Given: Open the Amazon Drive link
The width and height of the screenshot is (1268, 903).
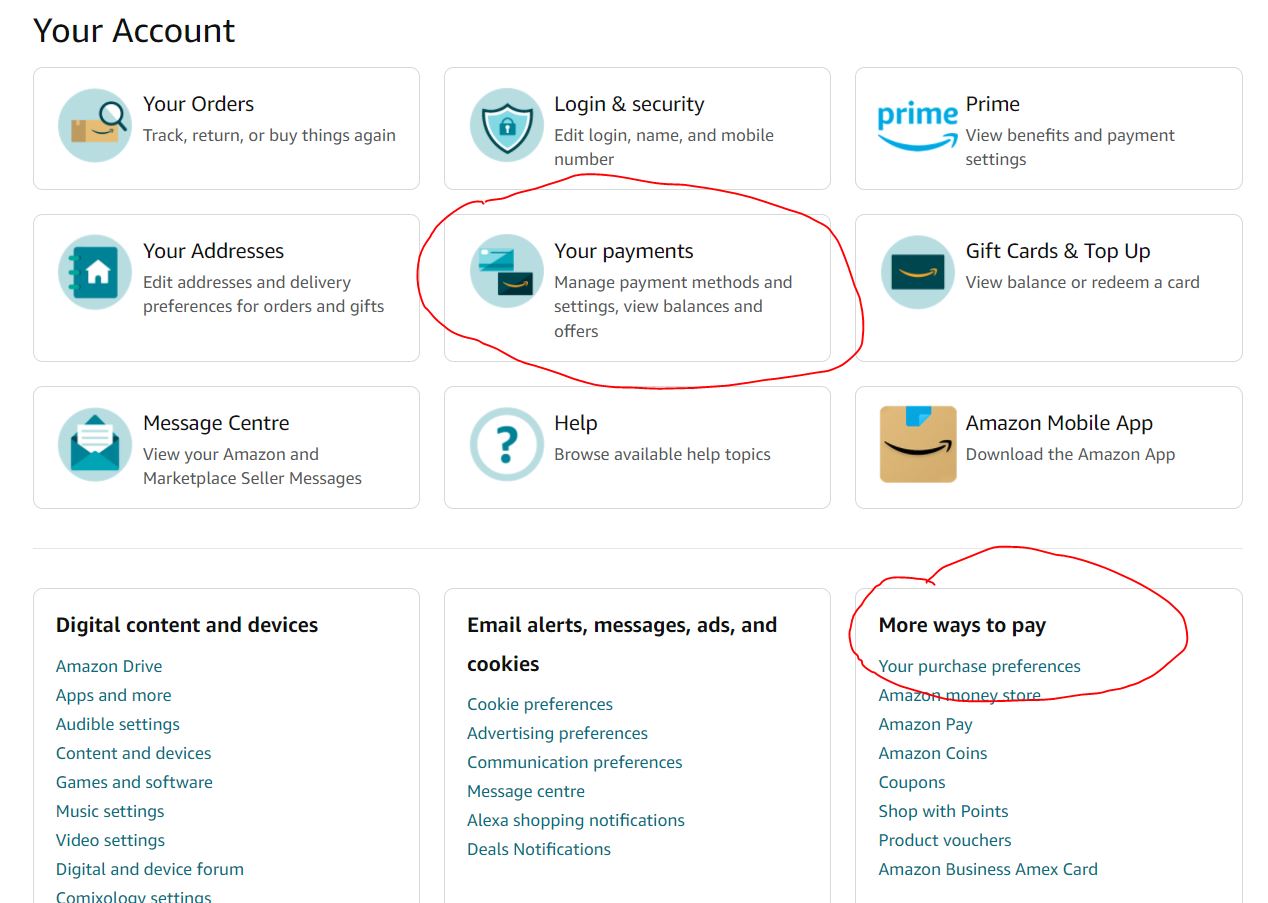Looking at the screenshot, I should [x=109, y=666].
